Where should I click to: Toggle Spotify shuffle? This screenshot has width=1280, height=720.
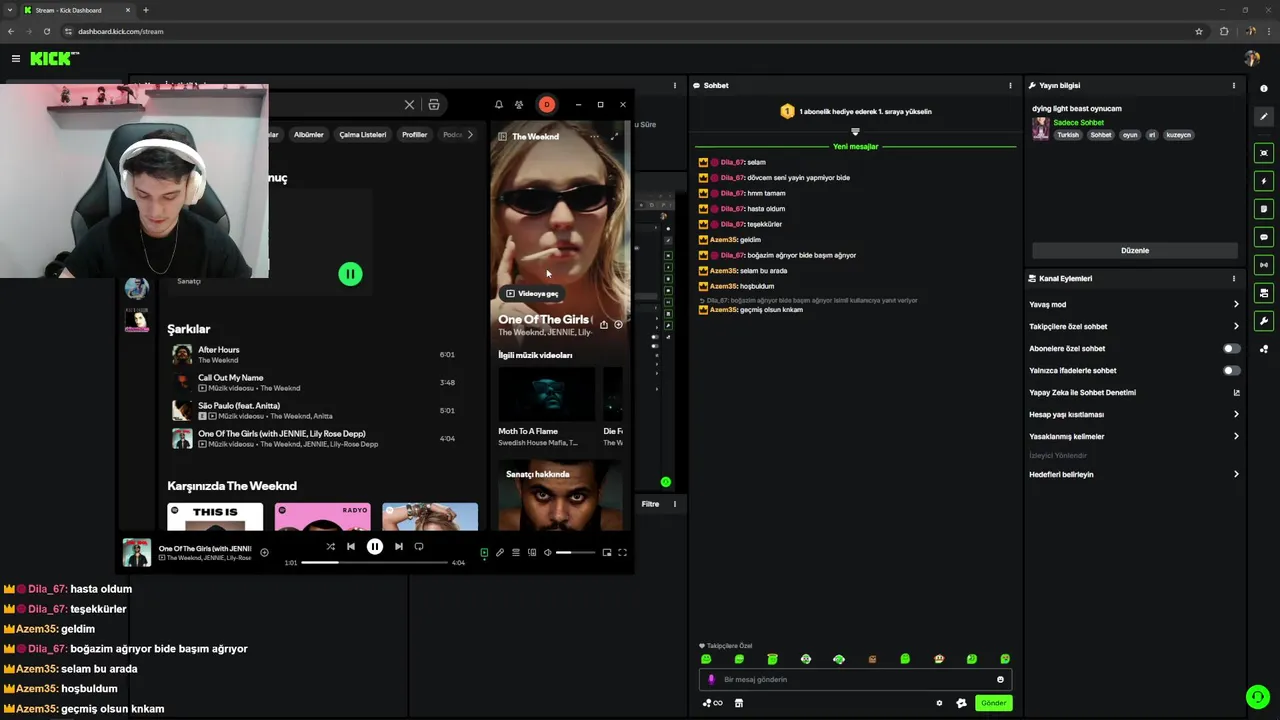tap(330, 546)
